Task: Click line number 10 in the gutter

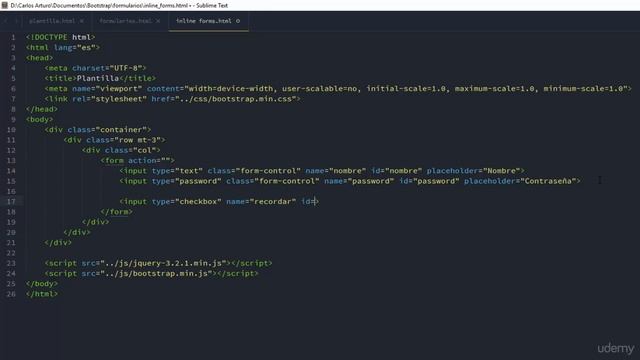Action: [x=11, y=129]
